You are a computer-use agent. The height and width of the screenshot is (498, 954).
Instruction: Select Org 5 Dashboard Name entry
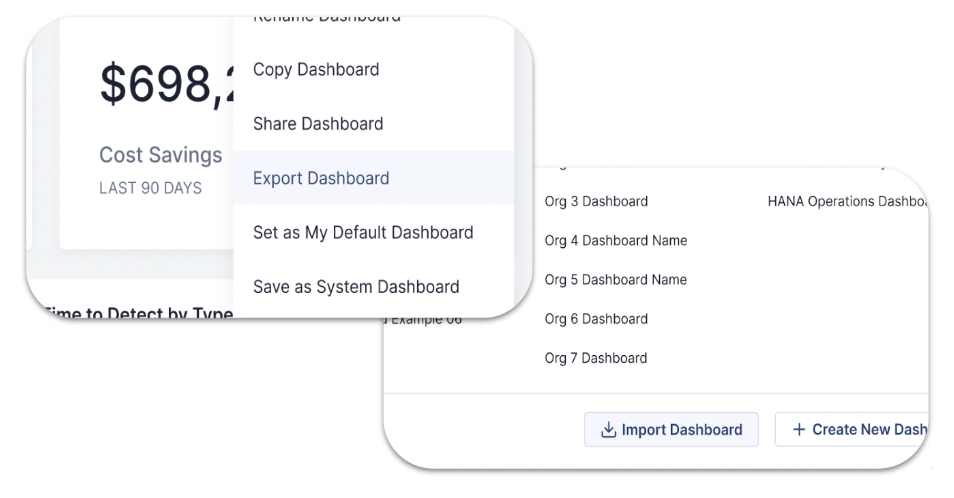pos(616,280)
